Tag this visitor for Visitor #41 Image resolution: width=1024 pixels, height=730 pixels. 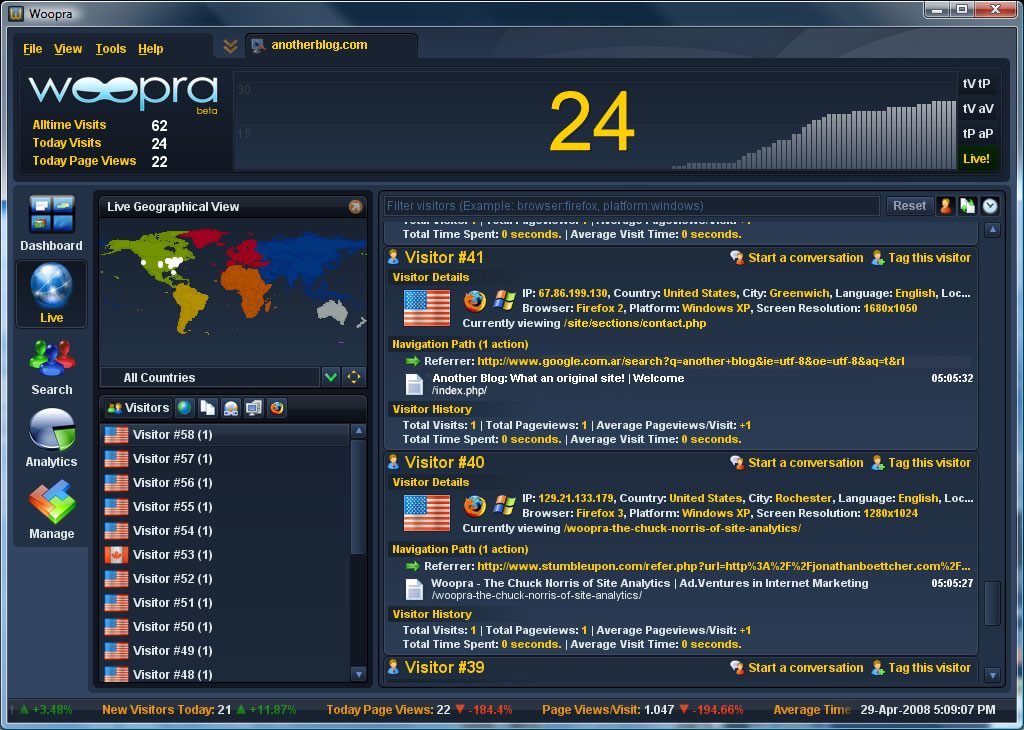pos(921,258)
